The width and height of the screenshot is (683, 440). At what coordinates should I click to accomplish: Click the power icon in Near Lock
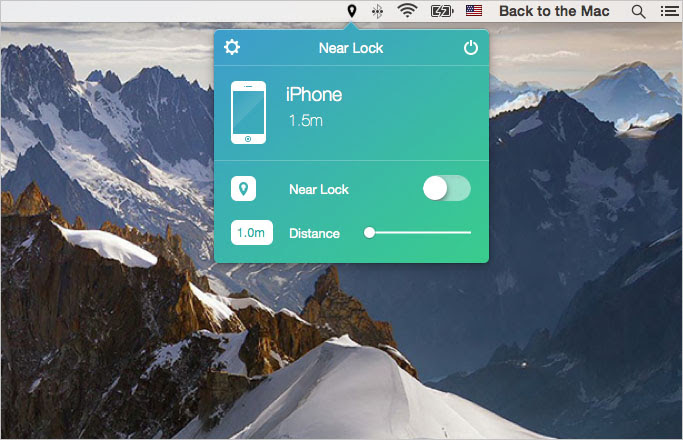471,47
